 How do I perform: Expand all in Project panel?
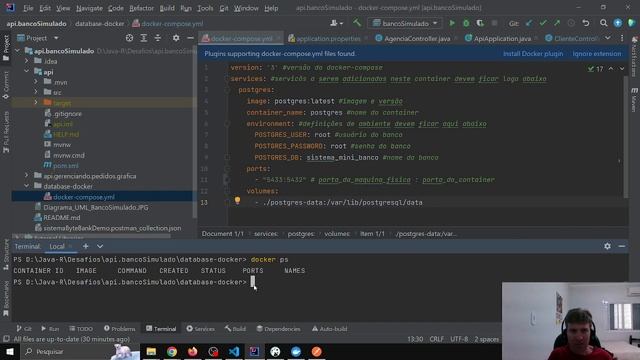pyautogui.click(x=144, y=38)
